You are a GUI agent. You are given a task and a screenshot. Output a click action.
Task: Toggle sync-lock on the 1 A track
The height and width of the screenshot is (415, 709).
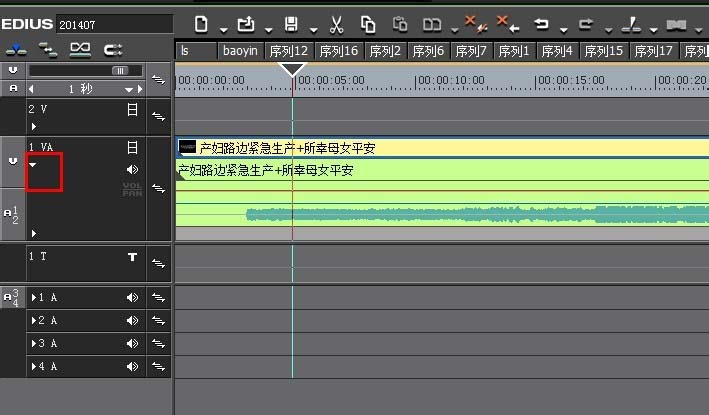(x=159, y=297)
